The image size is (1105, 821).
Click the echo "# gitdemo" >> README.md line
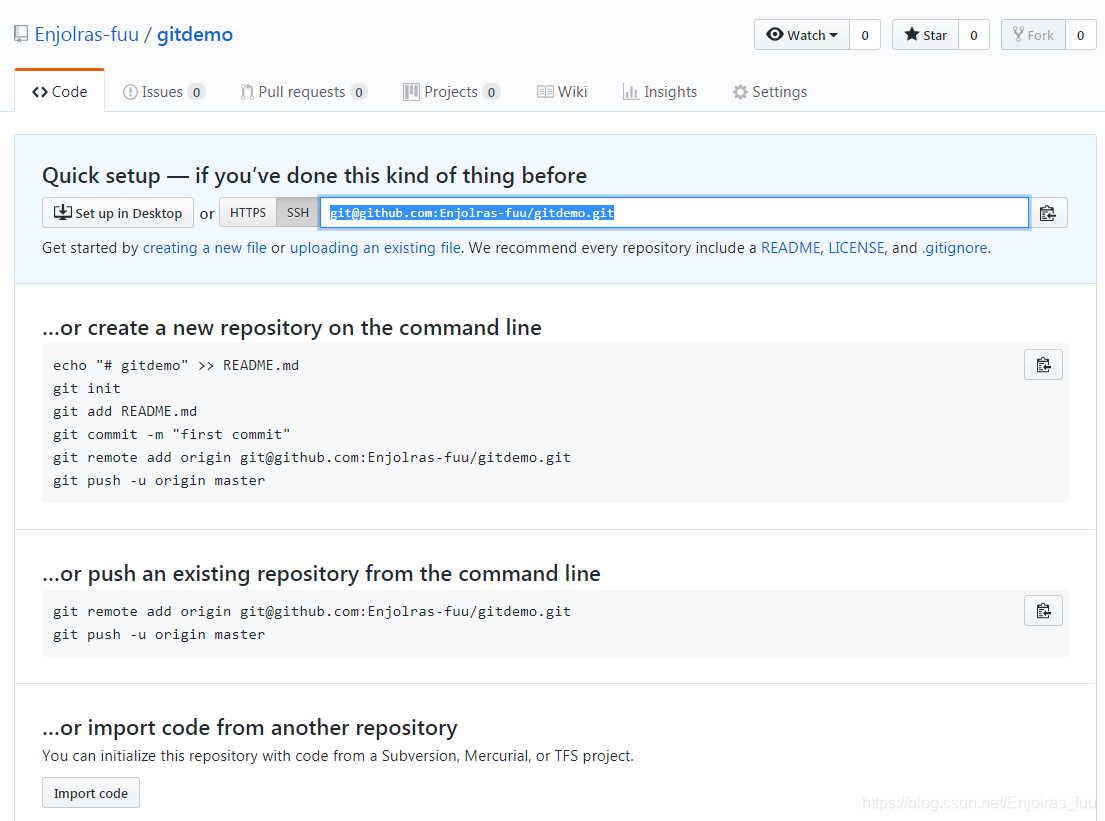click(x=176, y=366)
